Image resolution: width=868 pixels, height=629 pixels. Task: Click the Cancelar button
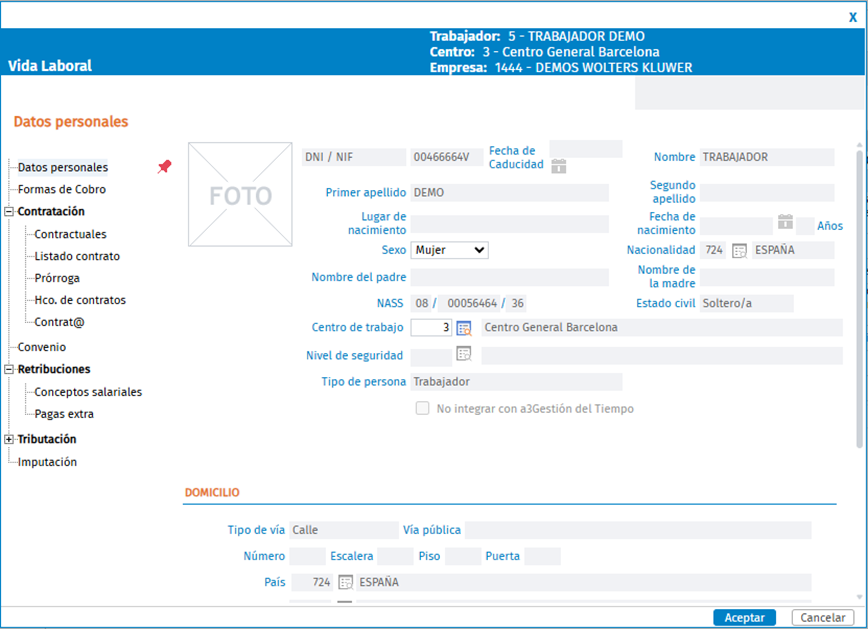point(823,617)
